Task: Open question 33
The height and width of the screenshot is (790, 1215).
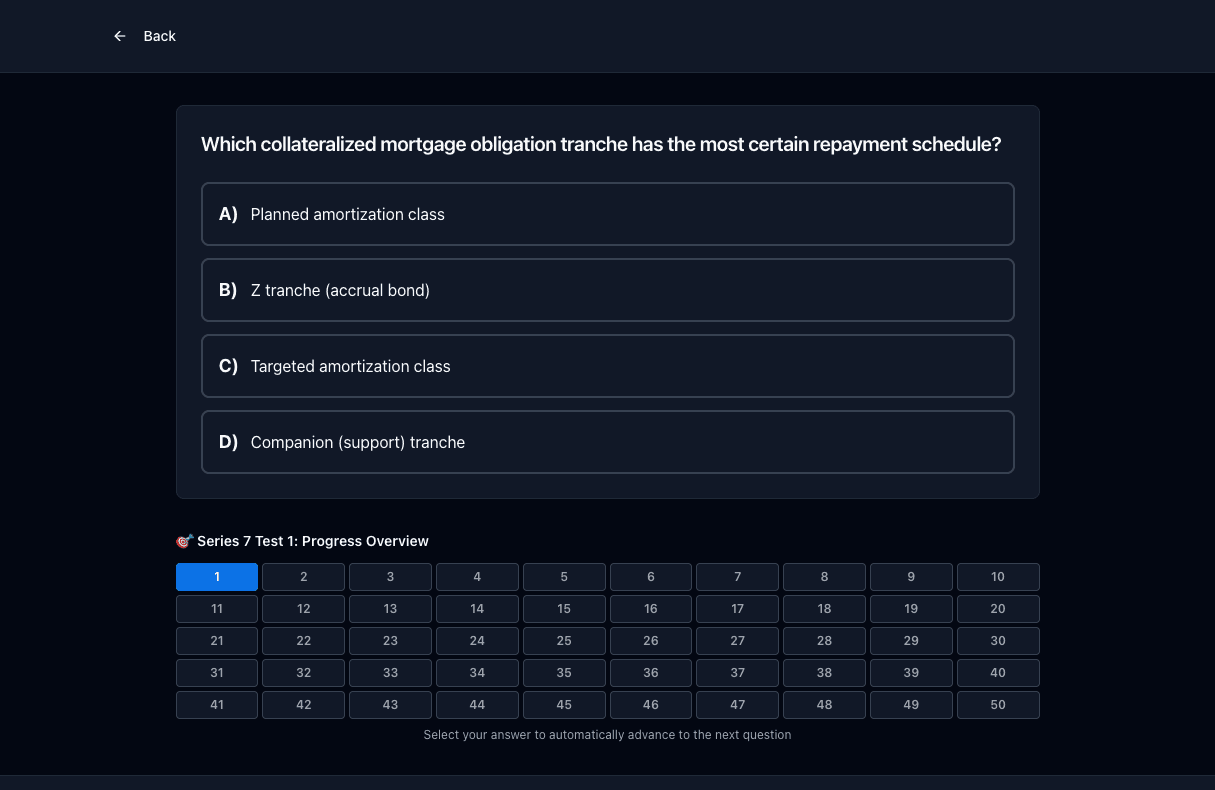Action: [390, 673]
